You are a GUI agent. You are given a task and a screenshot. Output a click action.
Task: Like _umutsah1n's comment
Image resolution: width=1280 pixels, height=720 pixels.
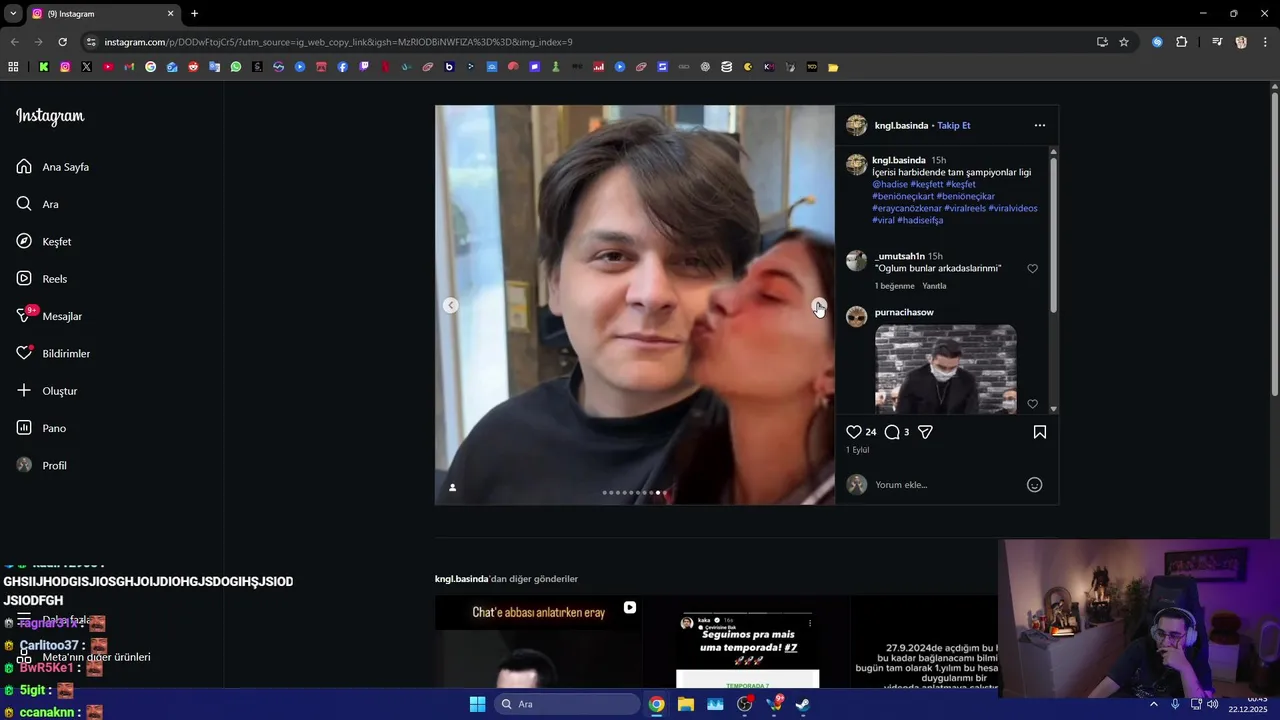click(1033, 269)
